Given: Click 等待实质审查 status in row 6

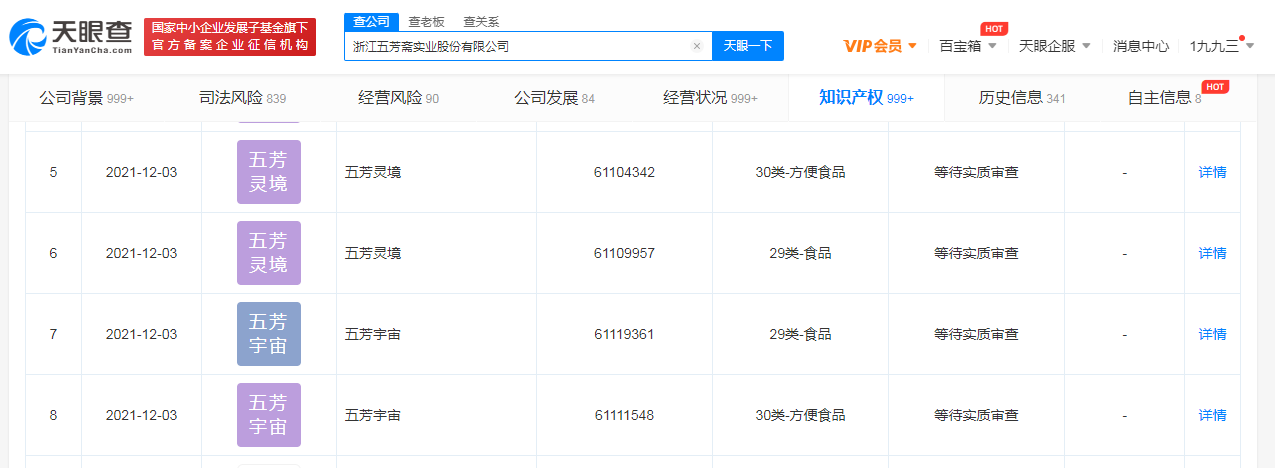Looking at the screenshot, I should tap(976, 253).
